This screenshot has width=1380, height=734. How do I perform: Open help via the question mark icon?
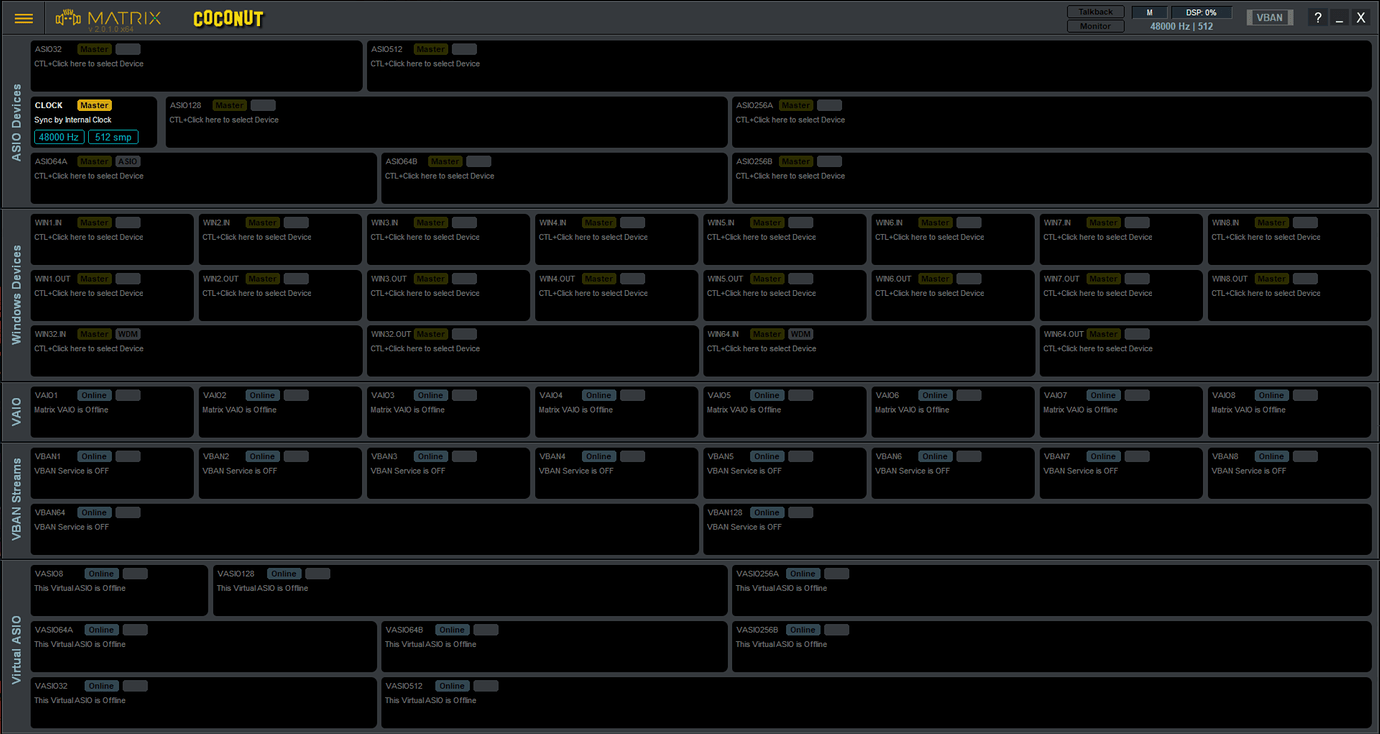[1317, 17]
